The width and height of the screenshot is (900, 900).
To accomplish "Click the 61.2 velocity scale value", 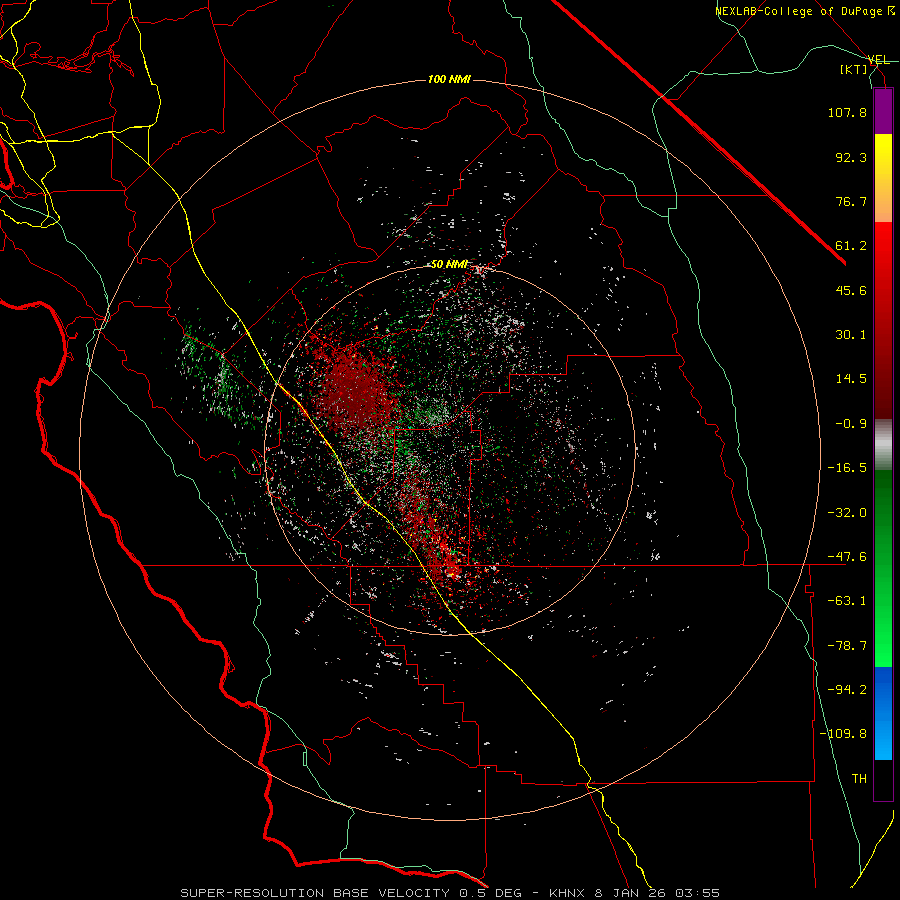I will [x=851, y=246].
